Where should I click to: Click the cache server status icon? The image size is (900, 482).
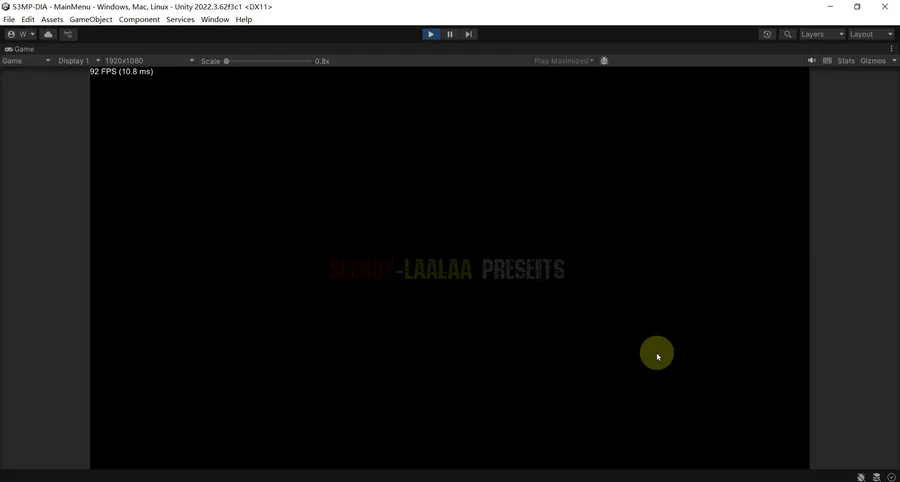click(876, 477)
